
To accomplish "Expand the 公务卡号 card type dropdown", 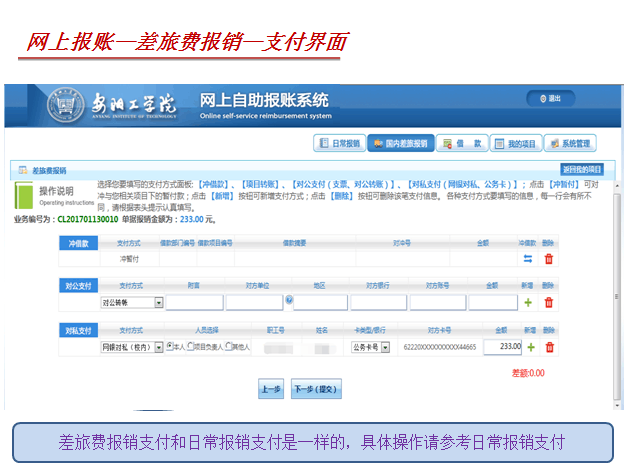I will click(x=388, y=347).
